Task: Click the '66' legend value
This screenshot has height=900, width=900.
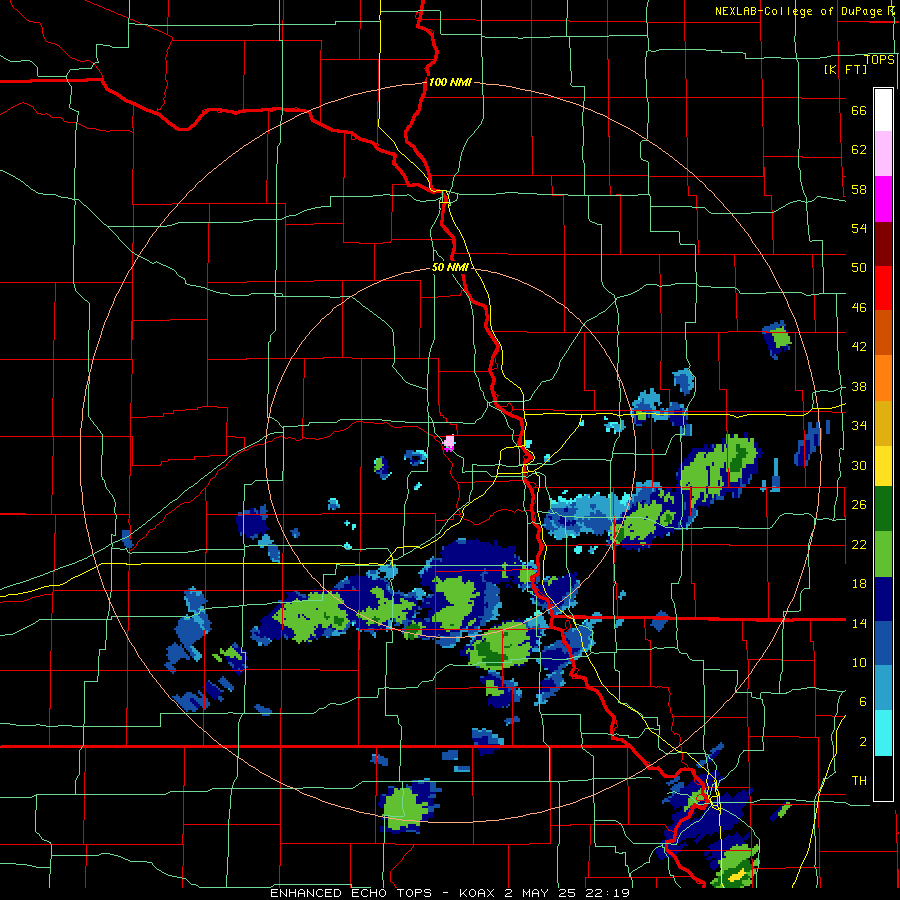Action: tap(859, 111)
